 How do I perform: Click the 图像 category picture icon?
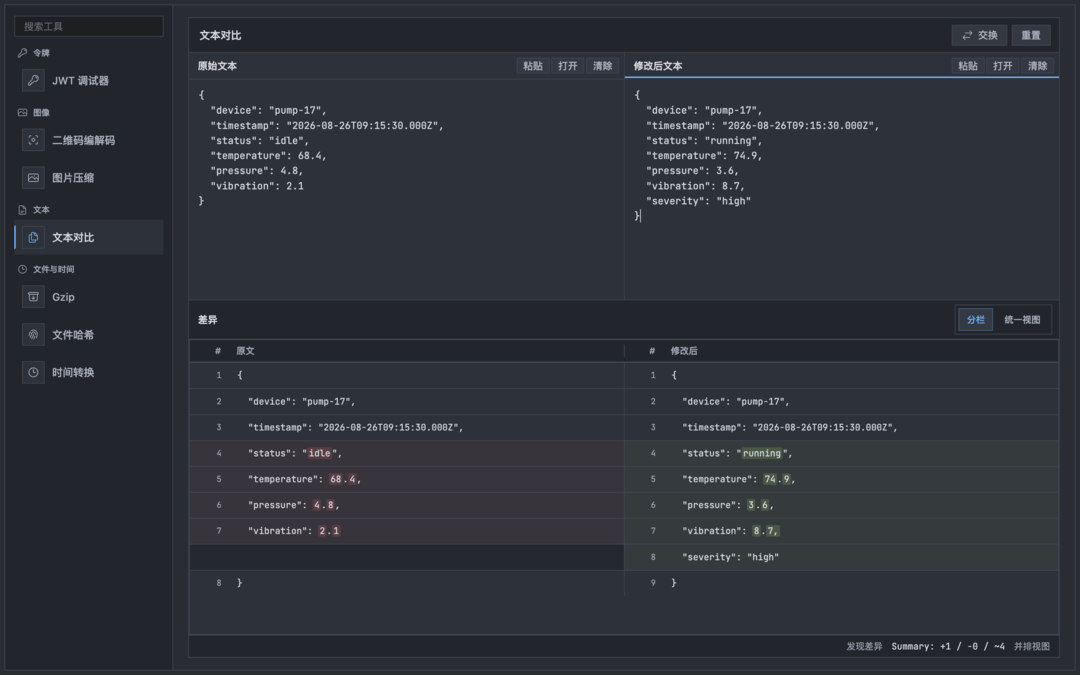point(22,112)
